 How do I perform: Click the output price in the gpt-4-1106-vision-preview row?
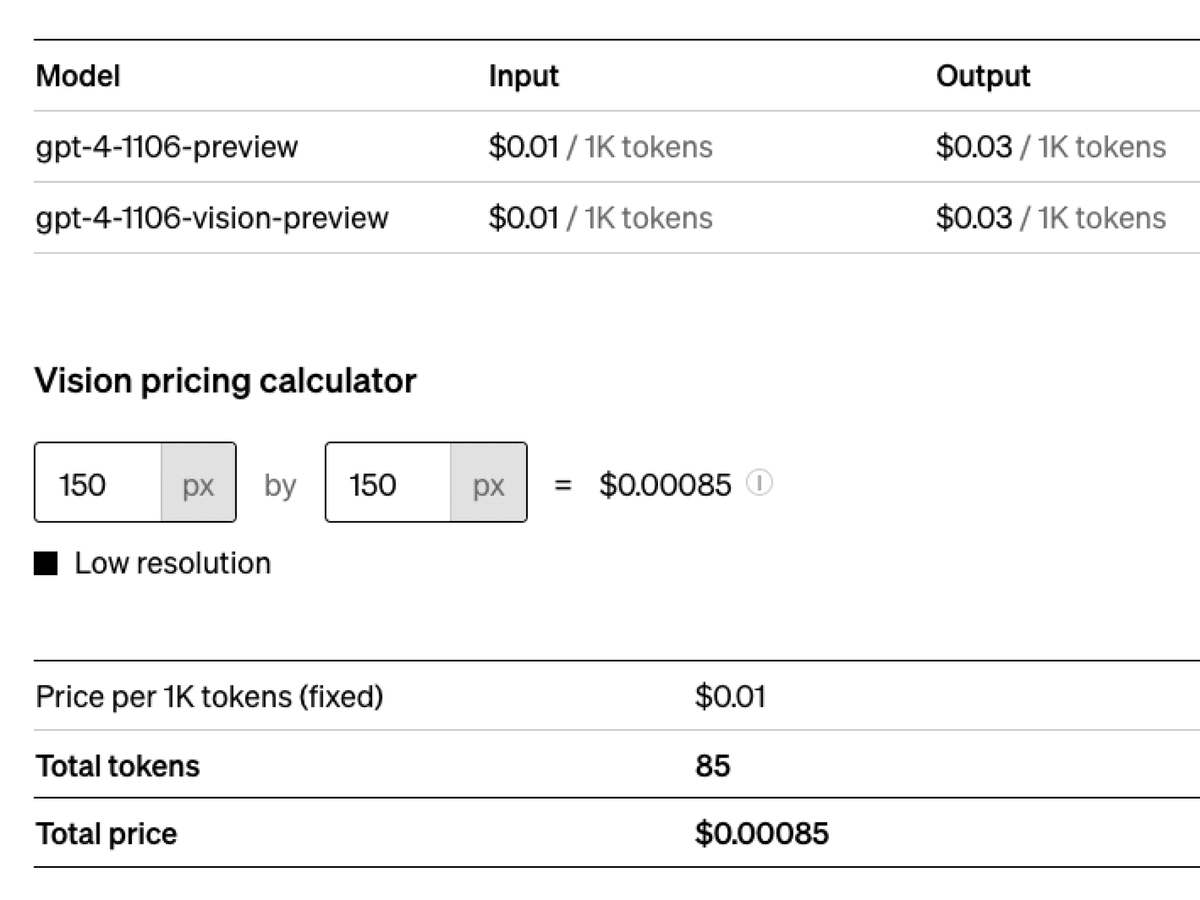(x=1051, y=218)
